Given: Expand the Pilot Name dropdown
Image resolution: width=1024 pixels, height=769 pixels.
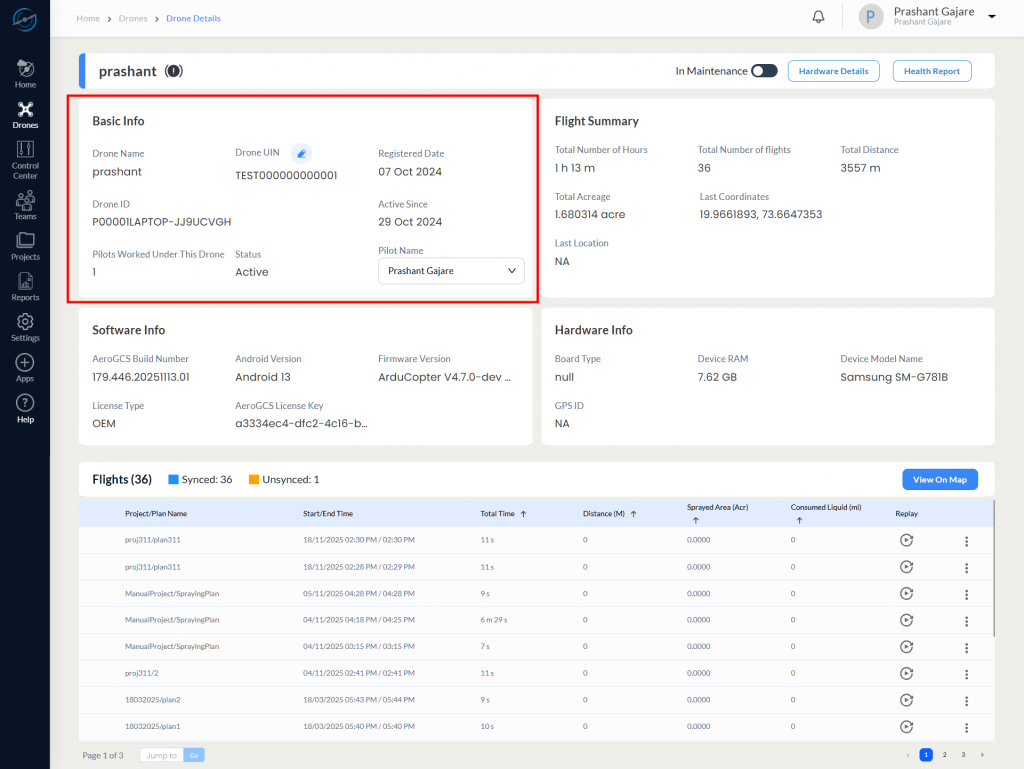Looking at the screenshot, I should pyautogui.click(x=451, y=270).
